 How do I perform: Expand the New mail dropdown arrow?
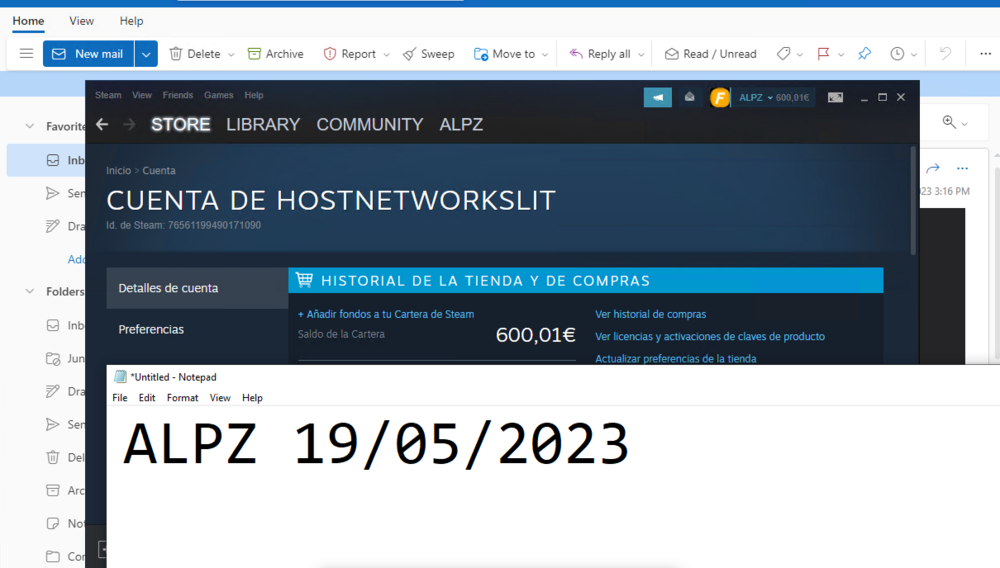coord(146,54)
